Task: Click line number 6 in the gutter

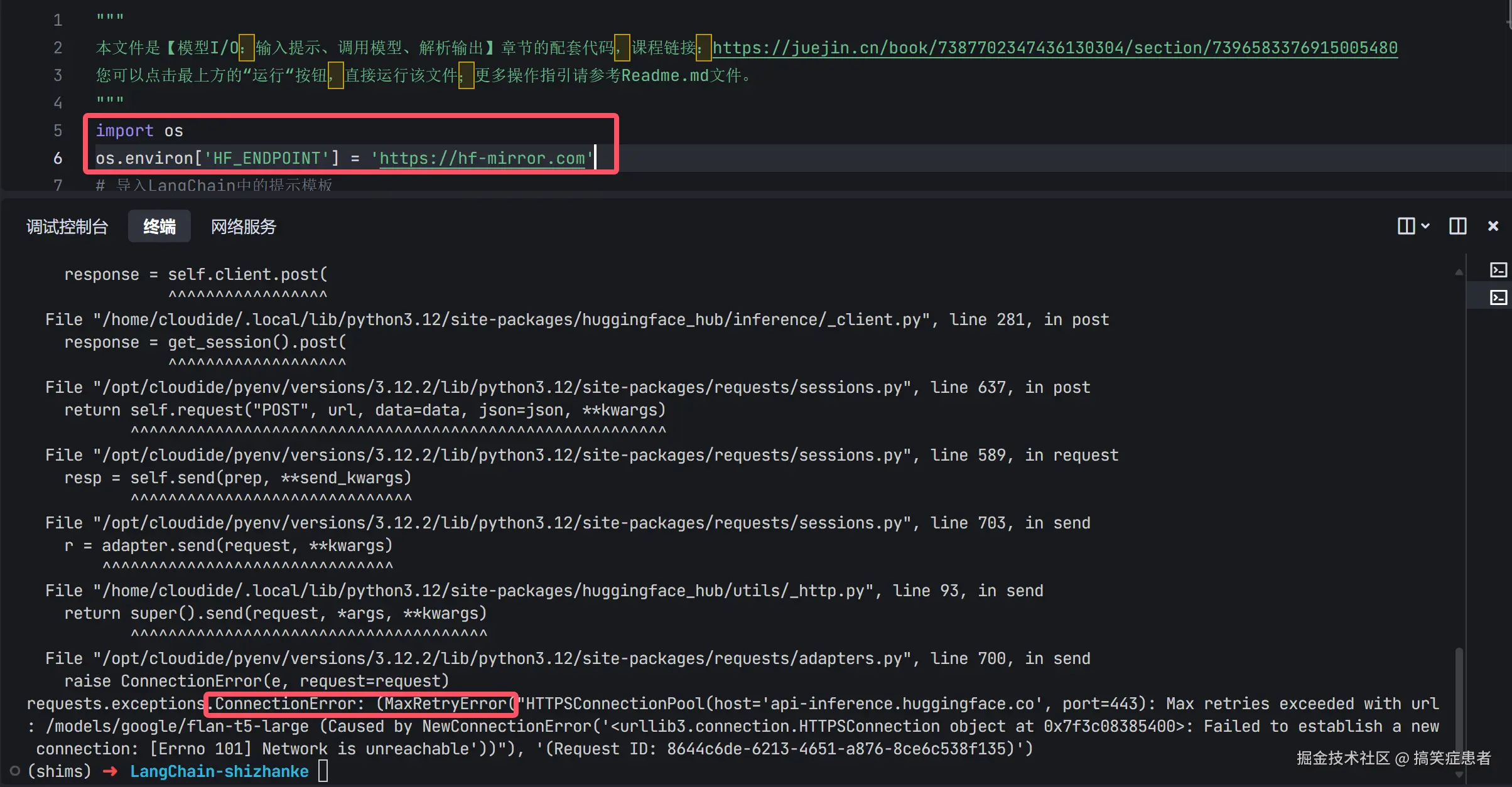Action: tap(58, 158)
